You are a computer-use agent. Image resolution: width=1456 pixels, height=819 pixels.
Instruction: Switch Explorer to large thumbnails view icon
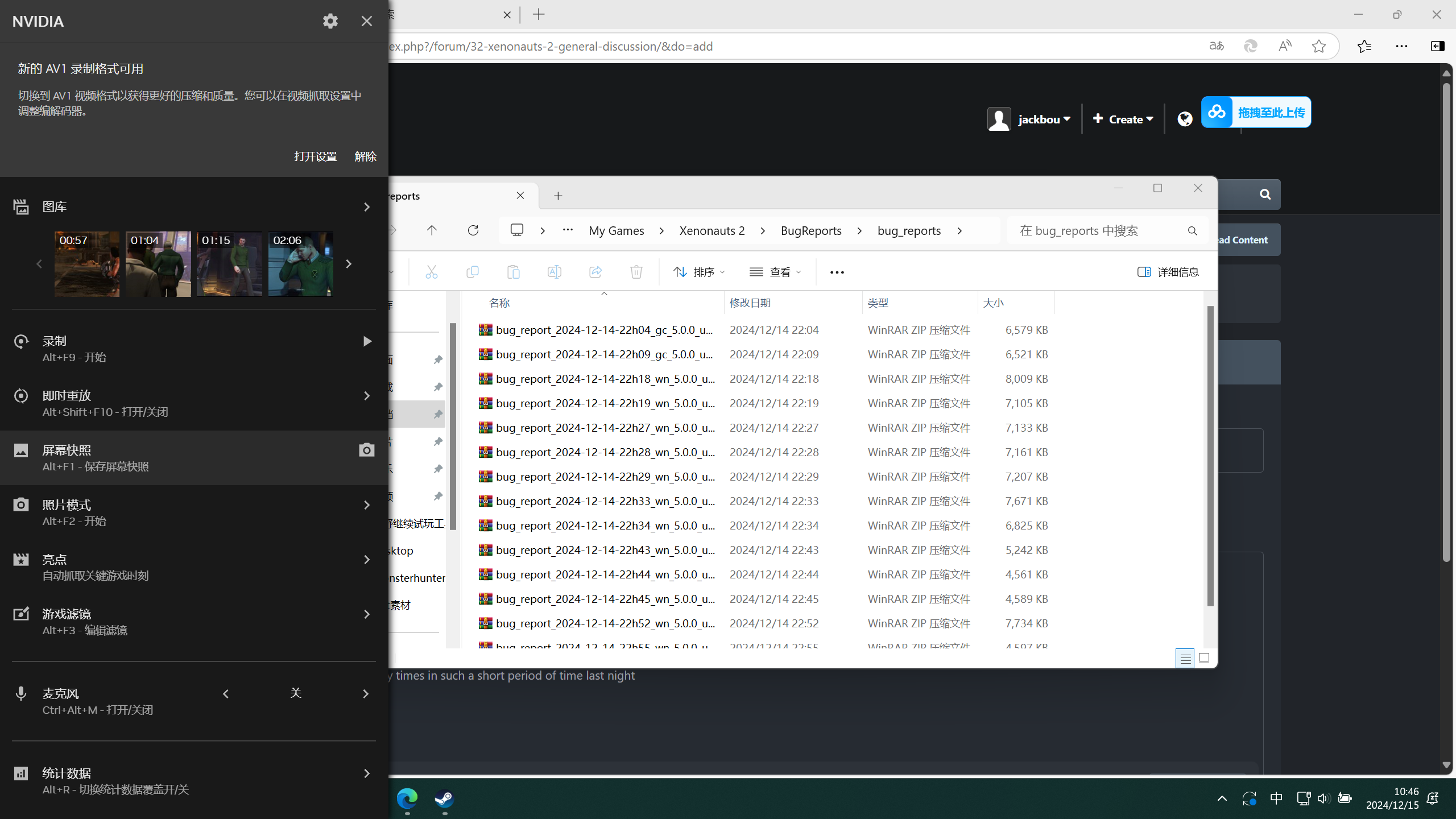[1204, 659]
